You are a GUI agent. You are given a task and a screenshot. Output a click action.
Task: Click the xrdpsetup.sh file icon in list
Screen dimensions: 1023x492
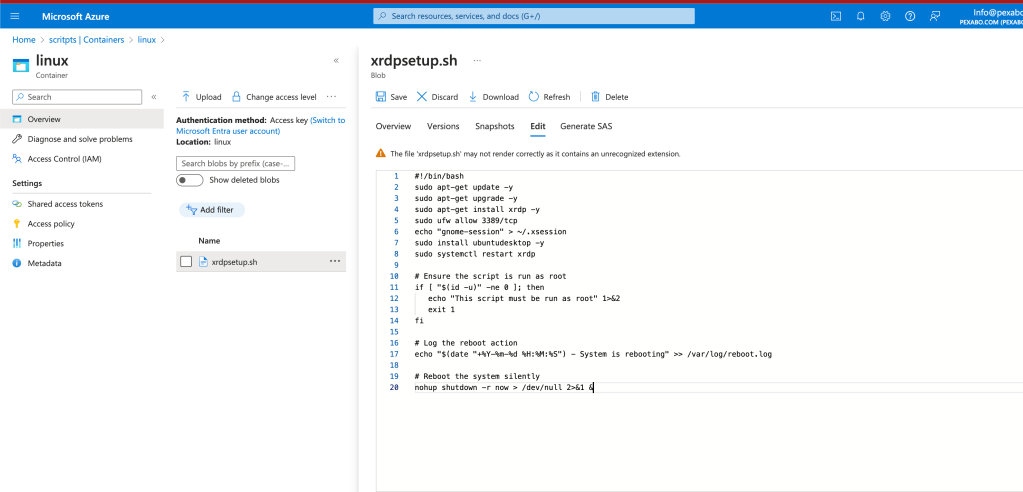(x=203, y=262)
